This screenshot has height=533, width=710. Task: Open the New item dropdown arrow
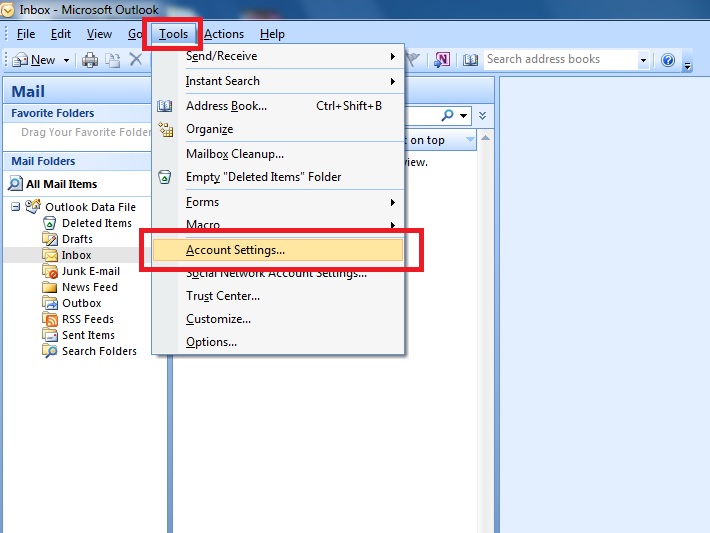point(67,60)
